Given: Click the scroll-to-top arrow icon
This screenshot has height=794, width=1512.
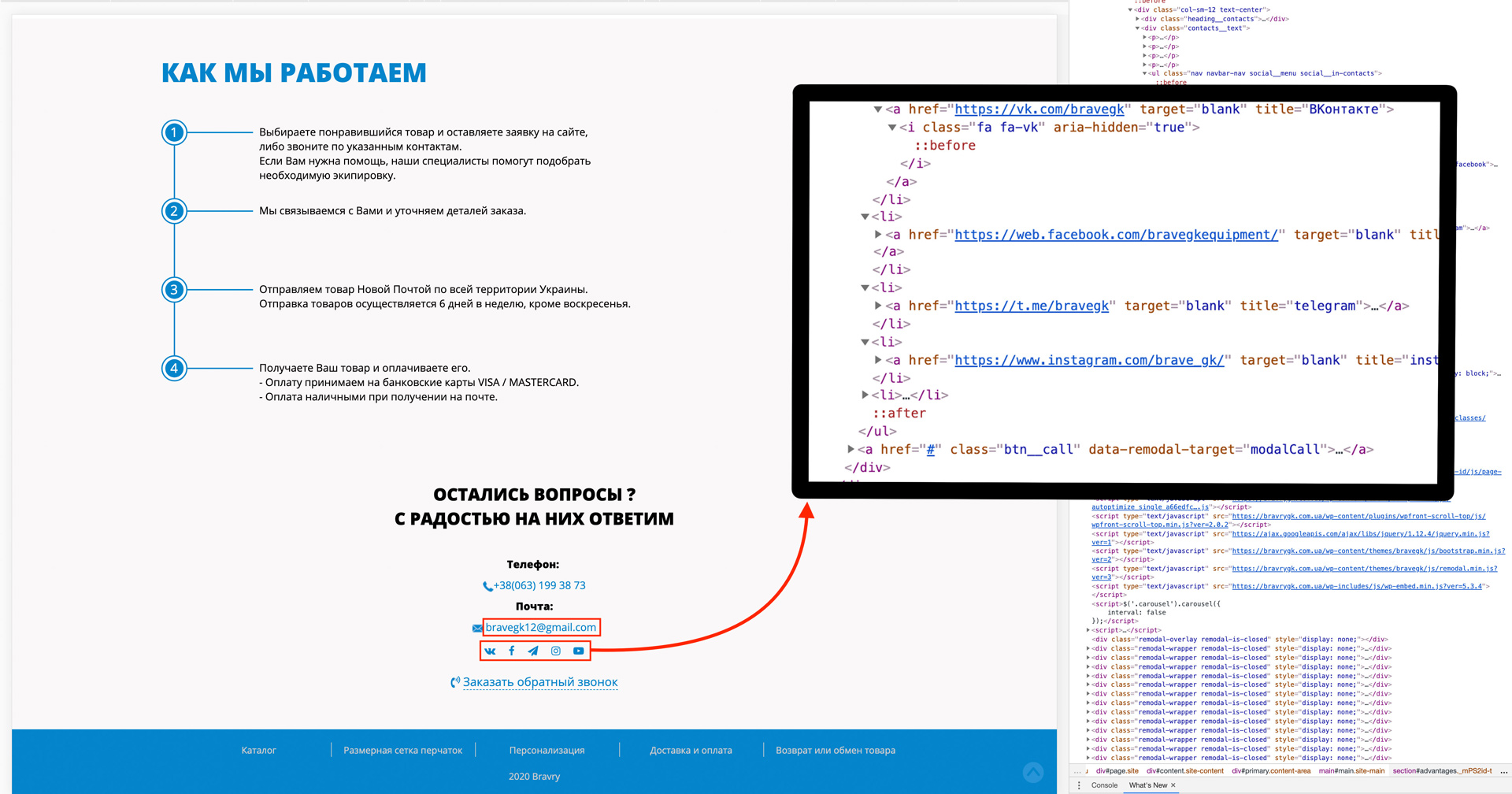Looking at the screenshot, I should point(1033,773).
